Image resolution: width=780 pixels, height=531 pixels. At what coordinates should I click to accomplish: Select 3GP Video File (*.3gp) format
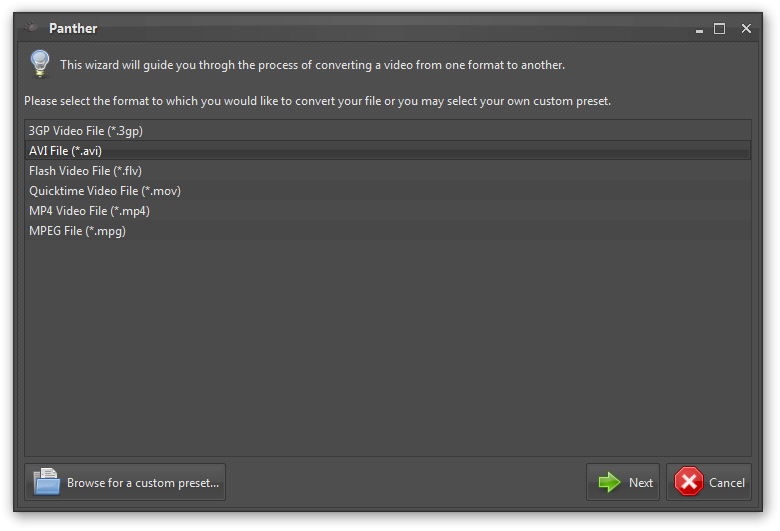[88, 131]
